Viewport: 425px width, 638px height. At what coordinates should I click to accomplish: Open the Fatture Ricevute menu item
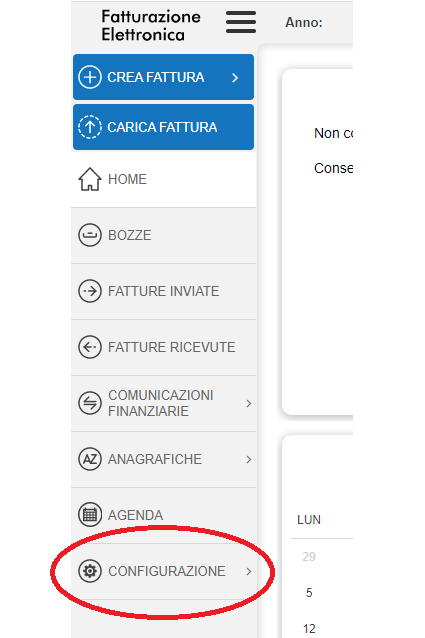pos(163,347)
